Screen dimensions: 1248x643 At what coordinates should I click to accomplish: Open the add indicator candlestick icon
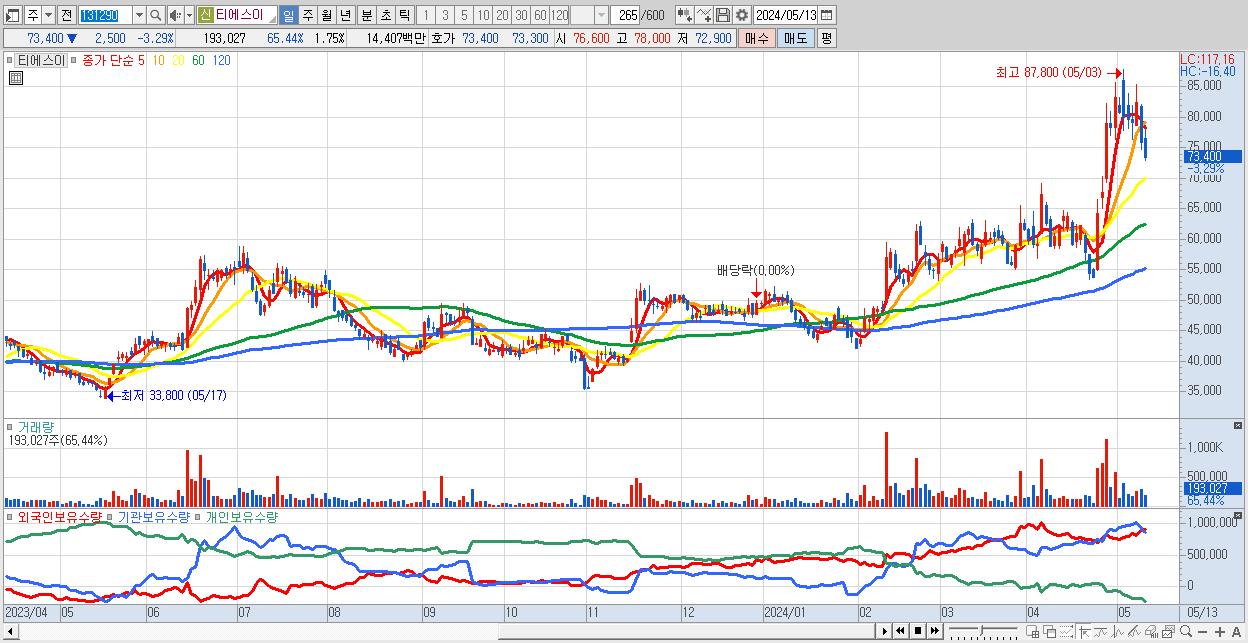[685, 15]
